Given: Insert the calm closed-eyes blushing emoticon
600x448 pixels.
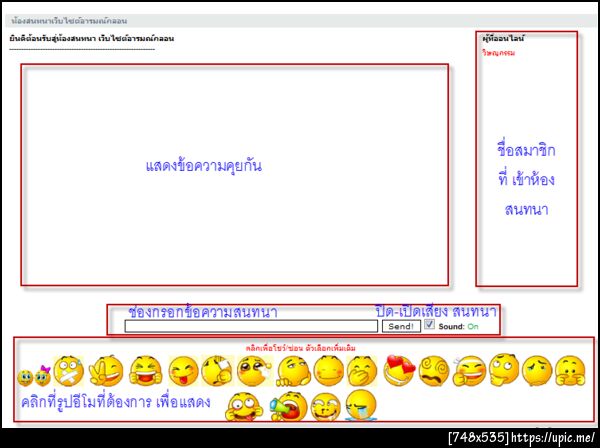Looking at the screenshot, I should (329, 371).
